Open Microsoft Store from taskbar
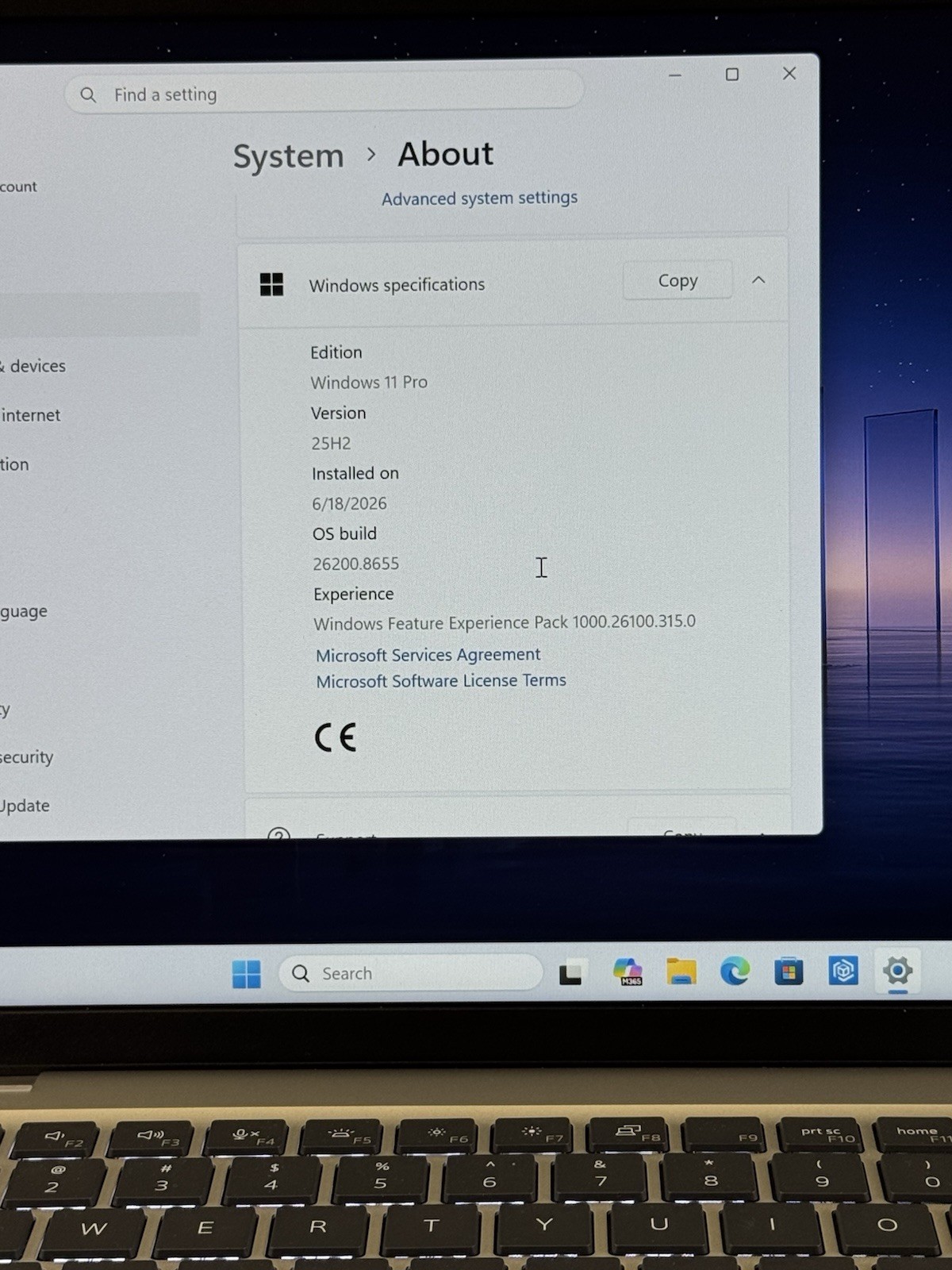Viewport: 952px width, 1270px height. click(x=789, y=971)
